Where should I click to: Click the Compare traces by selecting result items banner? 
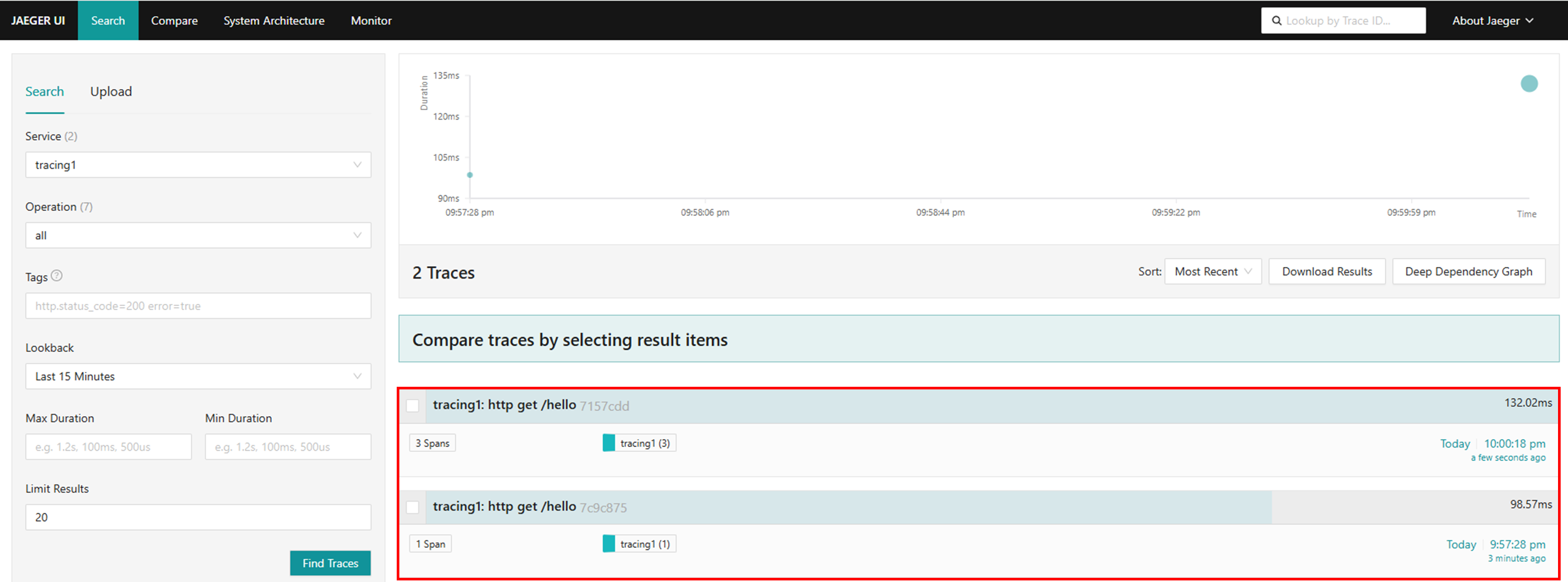click(979, 339)
